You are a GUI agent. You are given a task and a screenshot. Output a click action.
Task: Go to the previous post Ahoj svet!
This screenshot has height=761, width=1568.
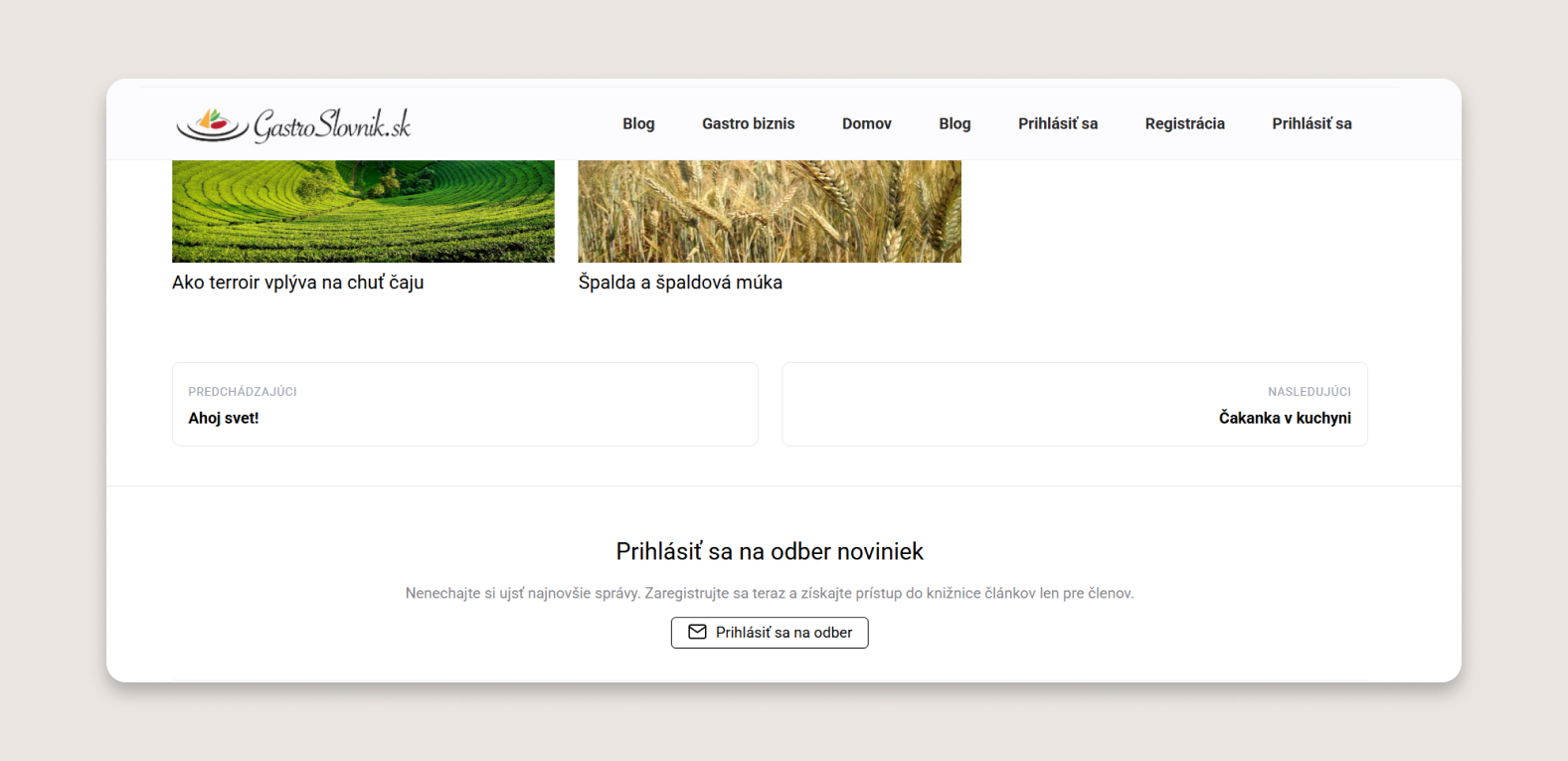point(224,418)
